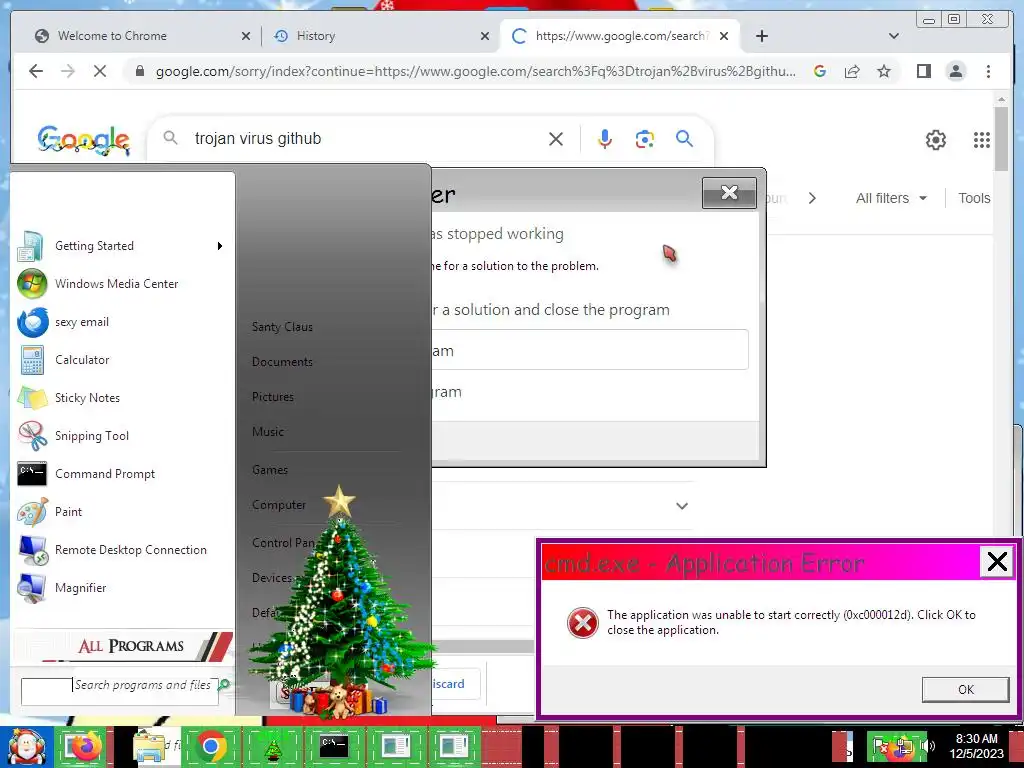Launch sexy email in Start menu
The height and width of the screenshot is (768, 1024).
(x=82, y=322)
